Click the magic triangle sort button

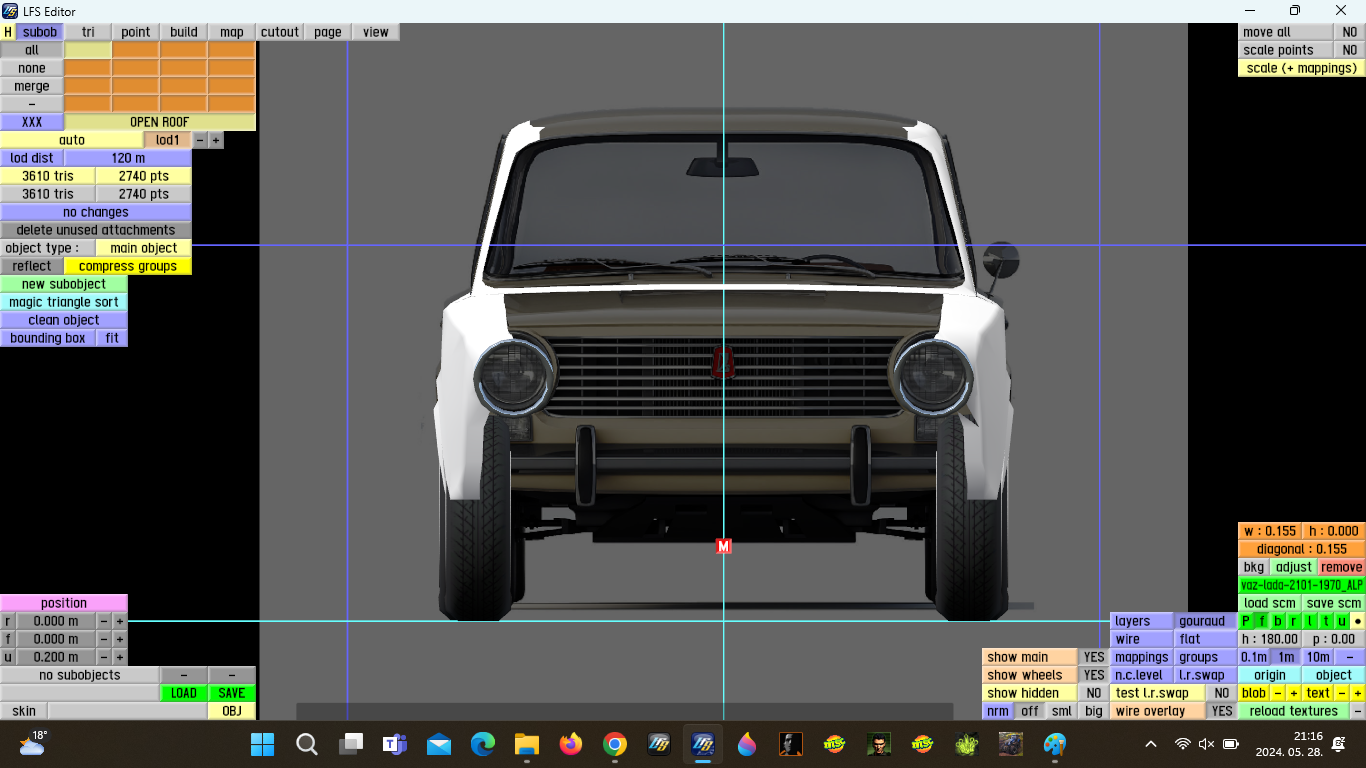pos(64,302)
